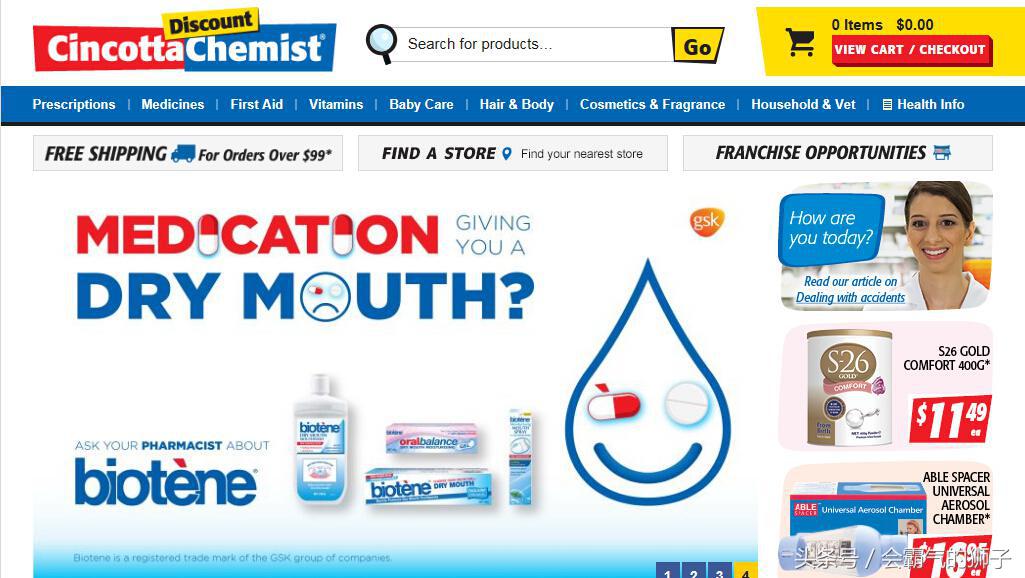The width and height of the screenshot is (1025, 578).
Task: Click the Health Info list icon
Action: click(887, 105)
